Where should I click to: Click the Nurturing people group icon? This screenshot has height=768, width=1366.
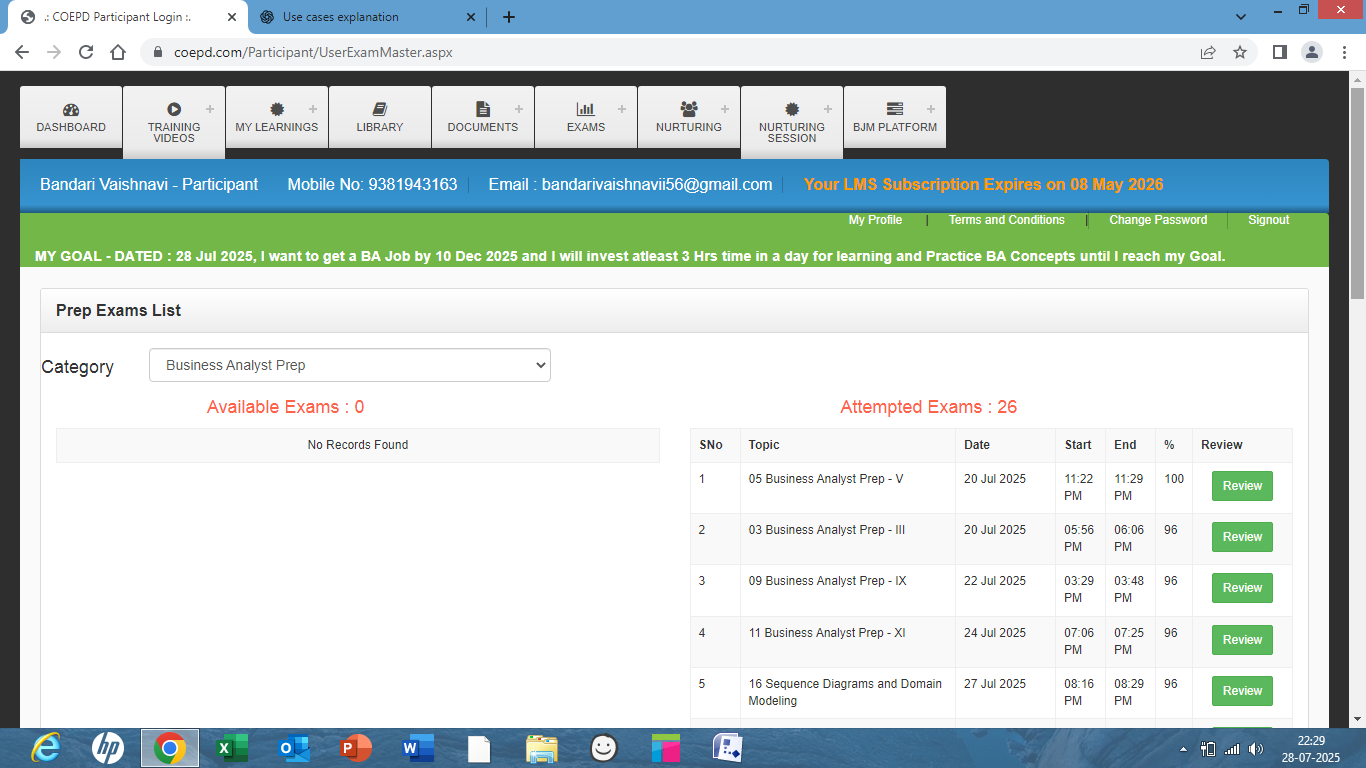click(689, 110)
